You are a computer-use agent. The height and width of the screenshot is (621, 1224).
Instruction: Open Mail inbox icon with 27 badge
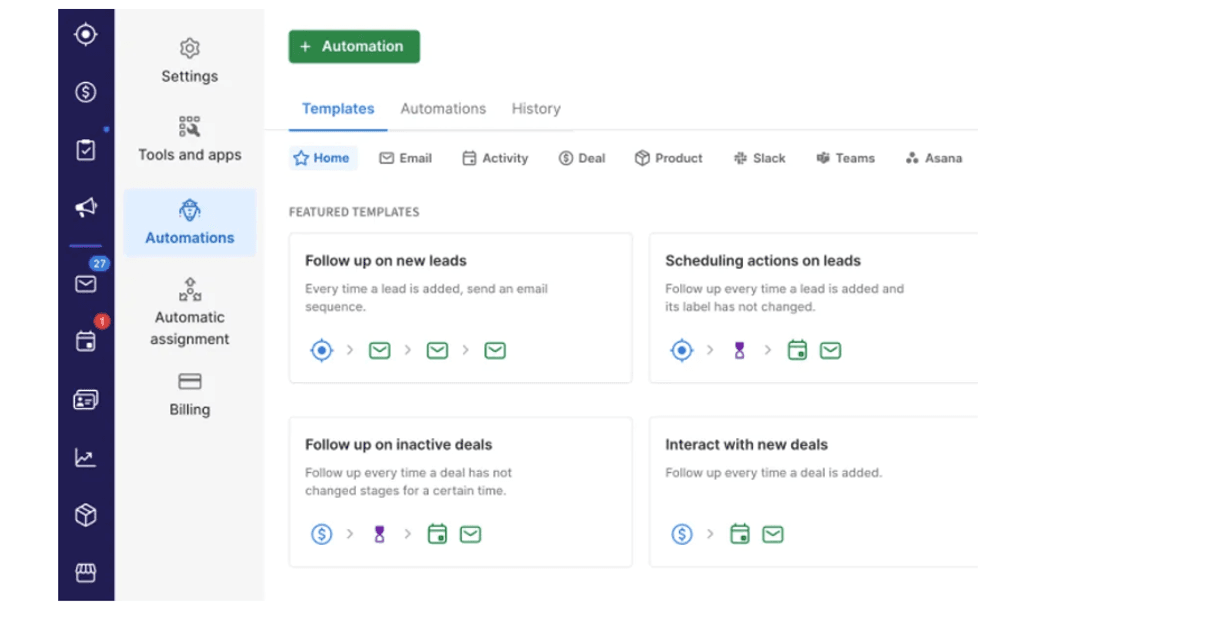pos(86,283)
